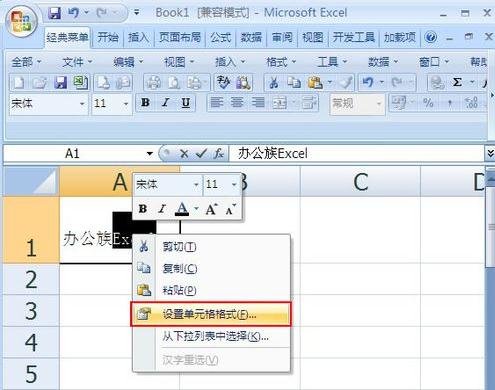Open the Name Box dropdown arrow

point(150,154)
